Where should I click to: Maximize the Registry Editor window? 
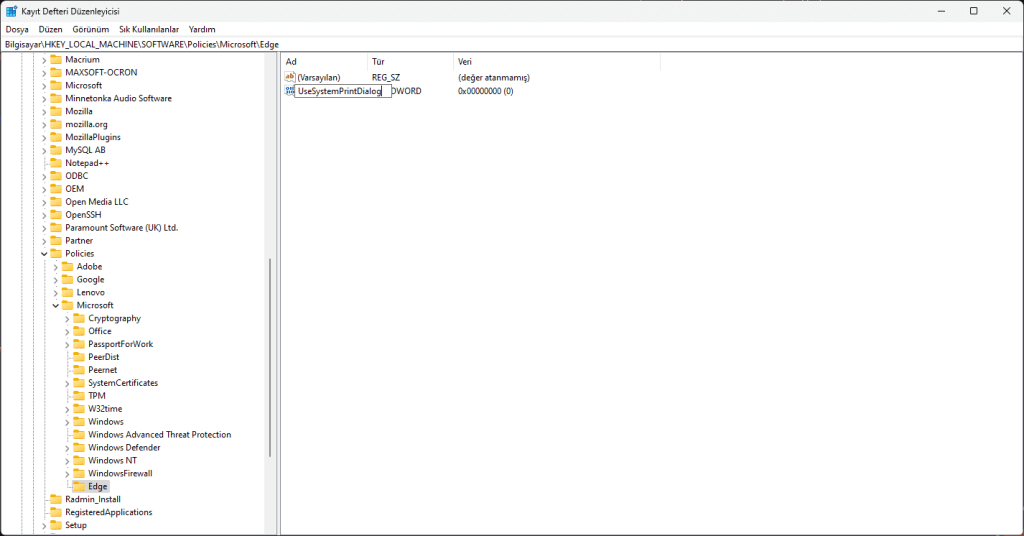(974, 11)
